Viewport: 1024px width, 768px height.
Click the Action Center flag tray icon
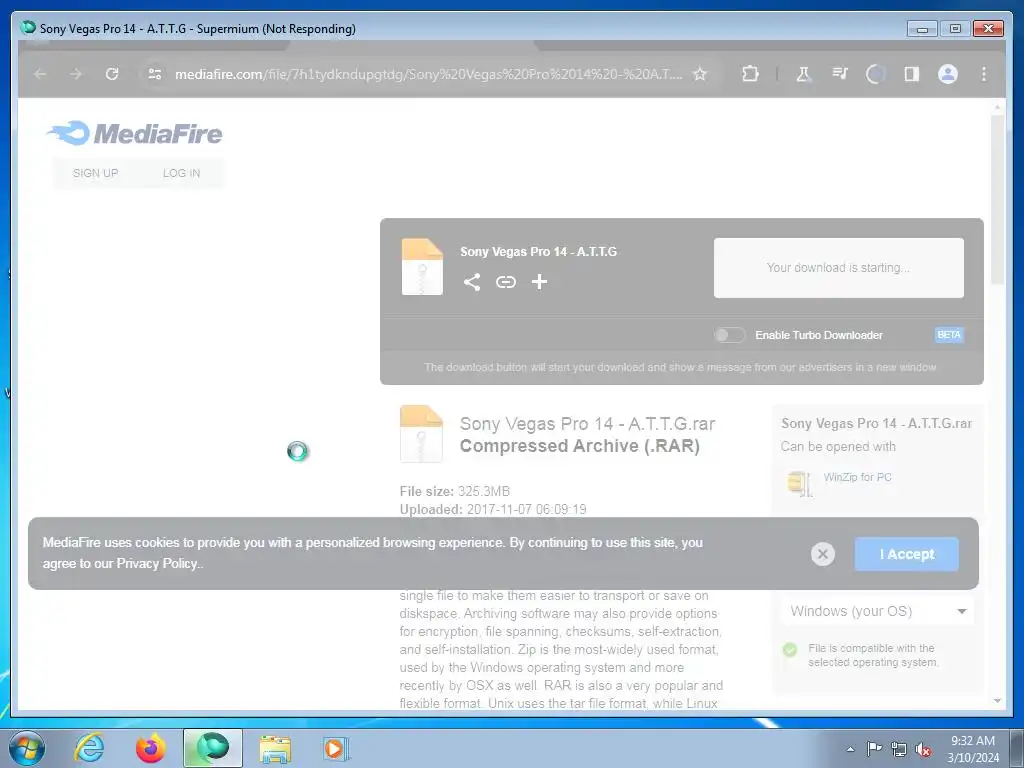point(874,748)
